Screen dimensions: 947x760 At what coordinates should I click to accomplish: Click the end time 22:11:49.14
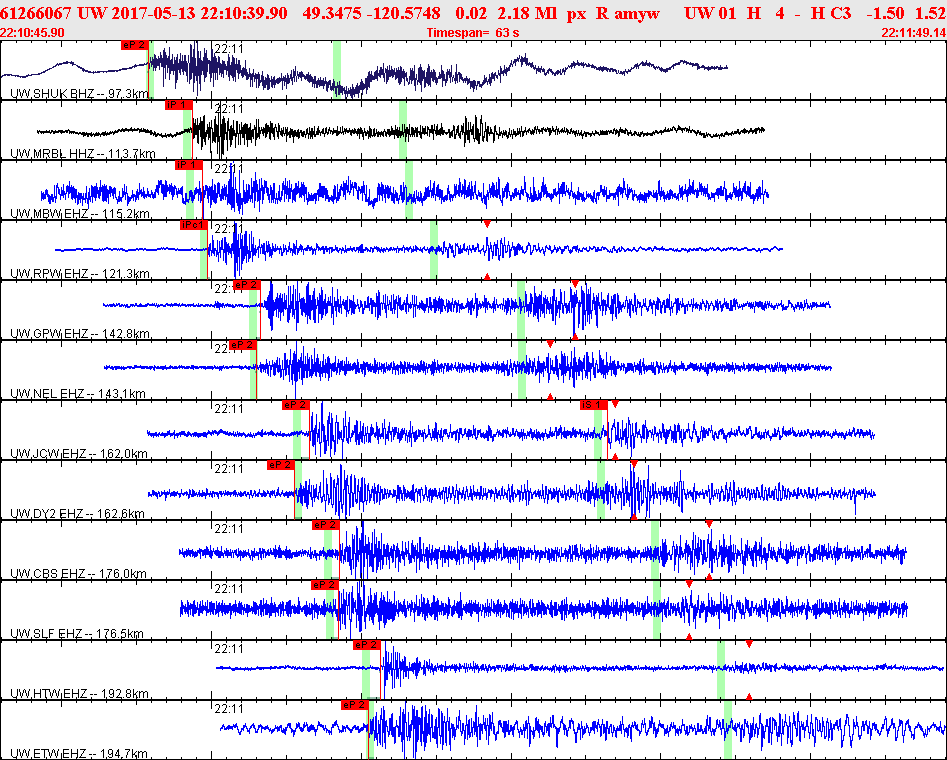coord(914,33)
